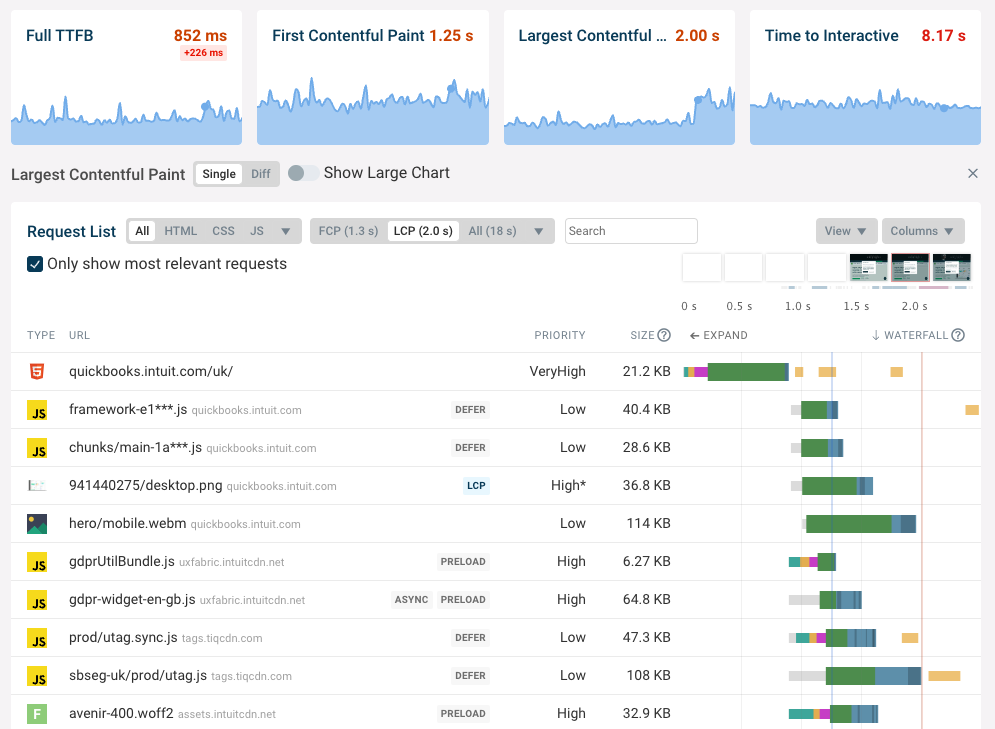995x729 pixels.
Task: Click the JS icon beside sbseg-uk/prod/utag.js
Action: pyautogui.click(x=37, y=676)
